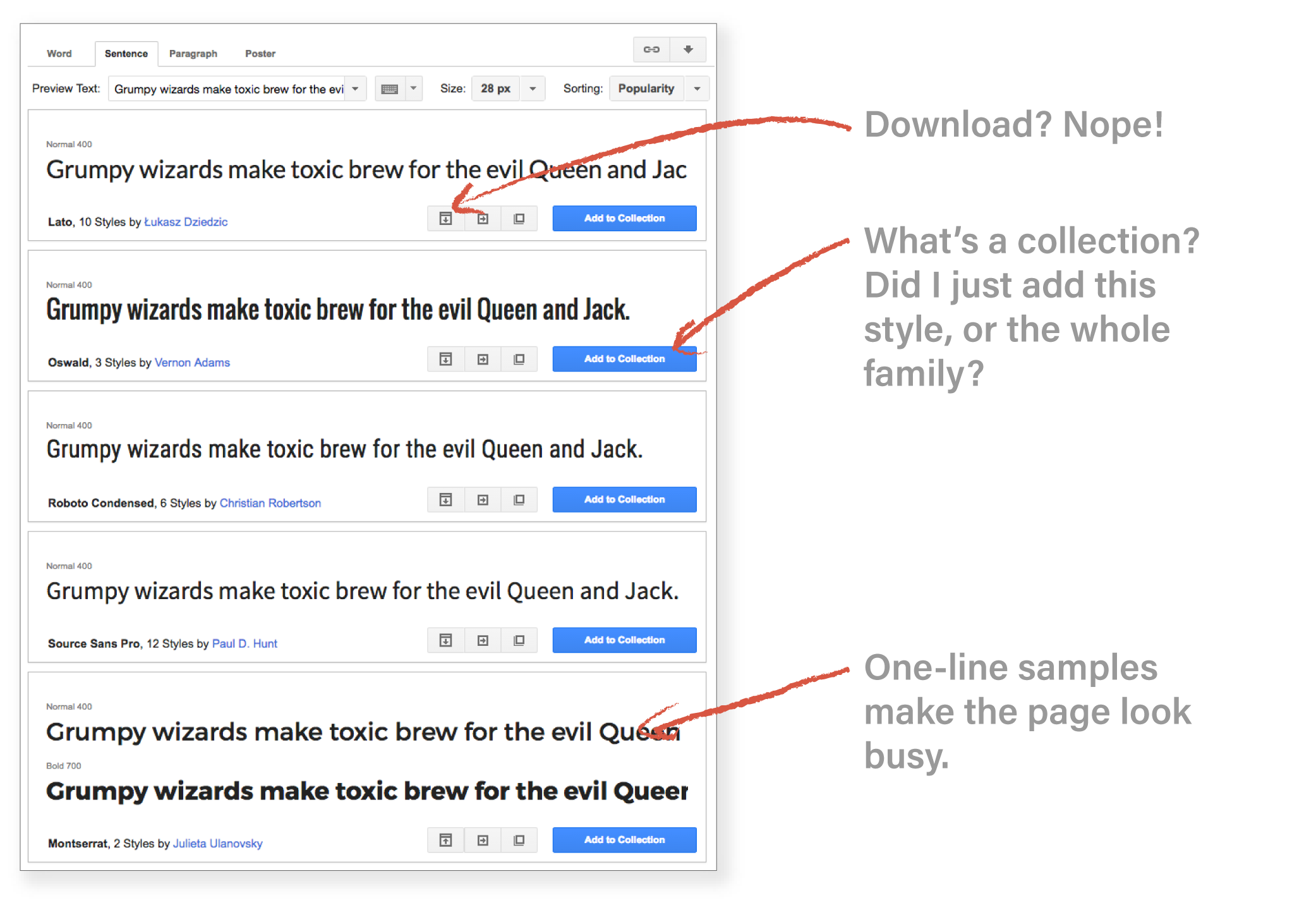Add Montserrat to Collection

tap(624, 840)
